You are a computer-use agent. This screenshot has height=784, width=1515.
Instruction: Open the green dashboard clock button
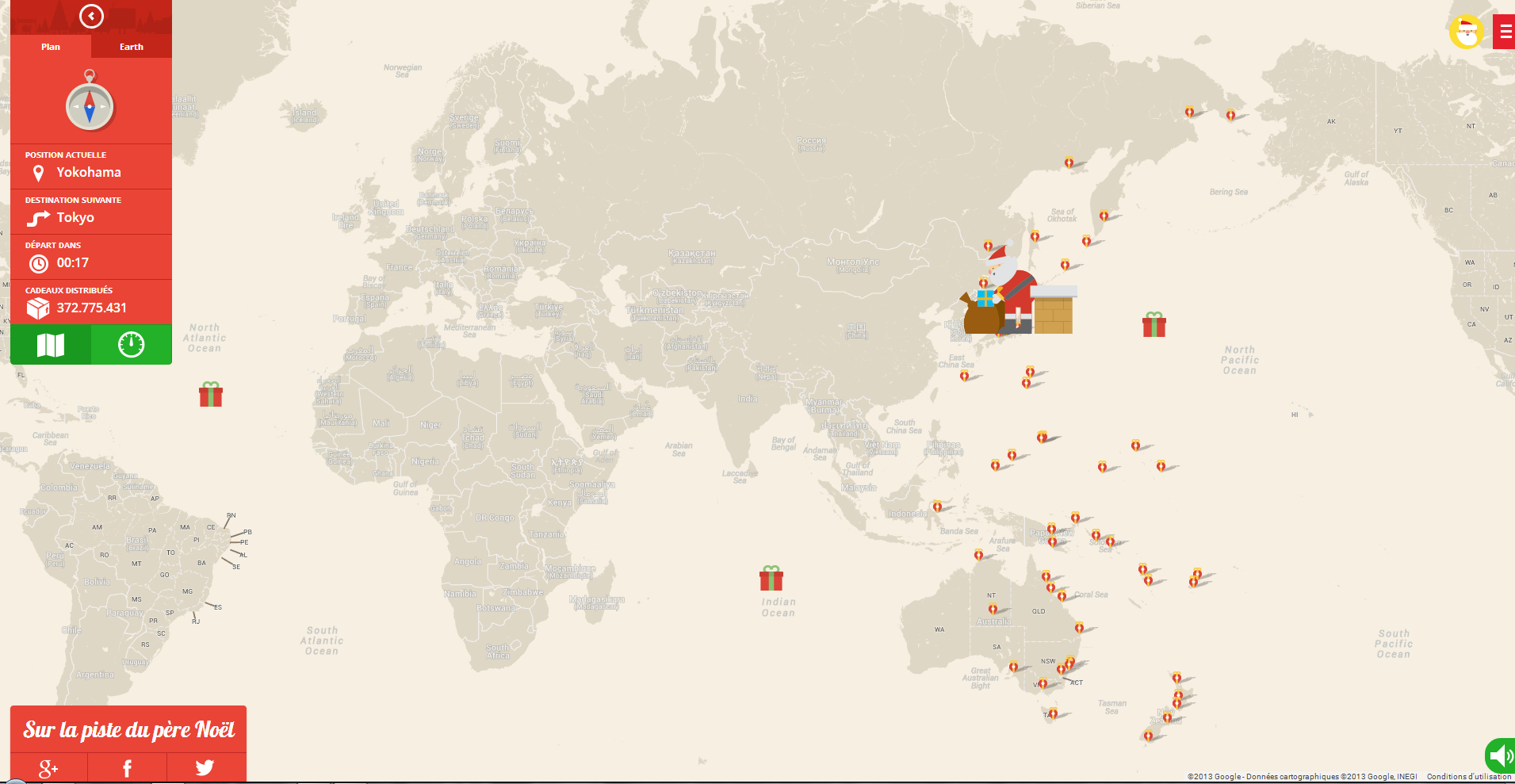pos(132,345)
